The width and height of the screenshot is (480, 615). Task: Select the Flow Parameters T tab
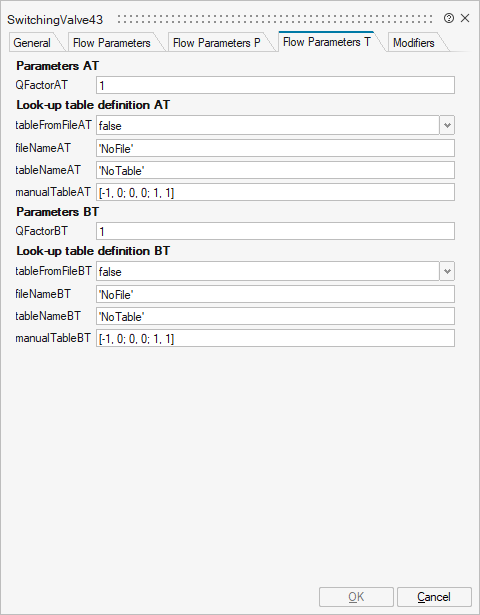pyautogui.click(x=327, y=42)
